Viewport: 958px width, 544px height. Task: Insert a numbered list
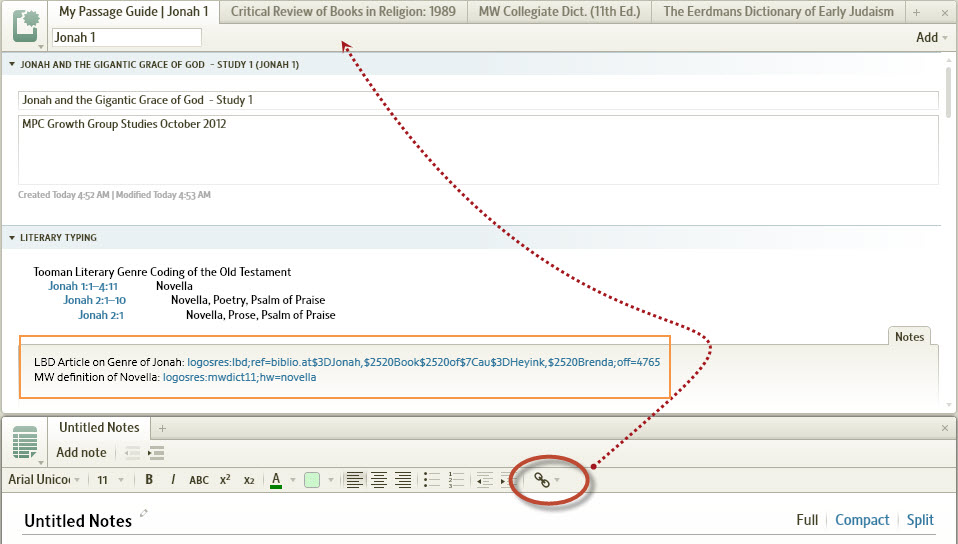coord(456,480)
